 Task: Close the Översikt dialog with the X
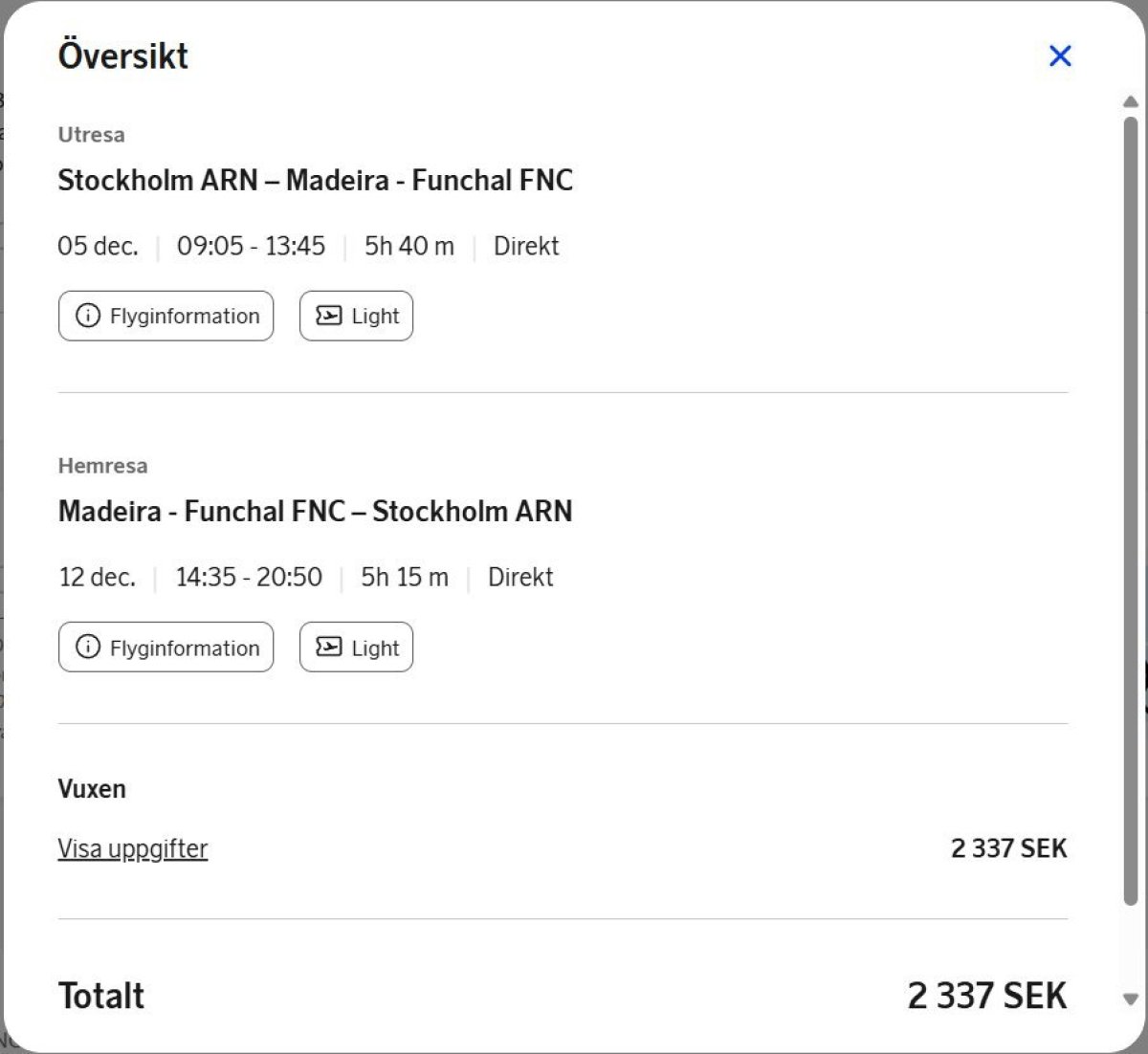(1060, 55)
